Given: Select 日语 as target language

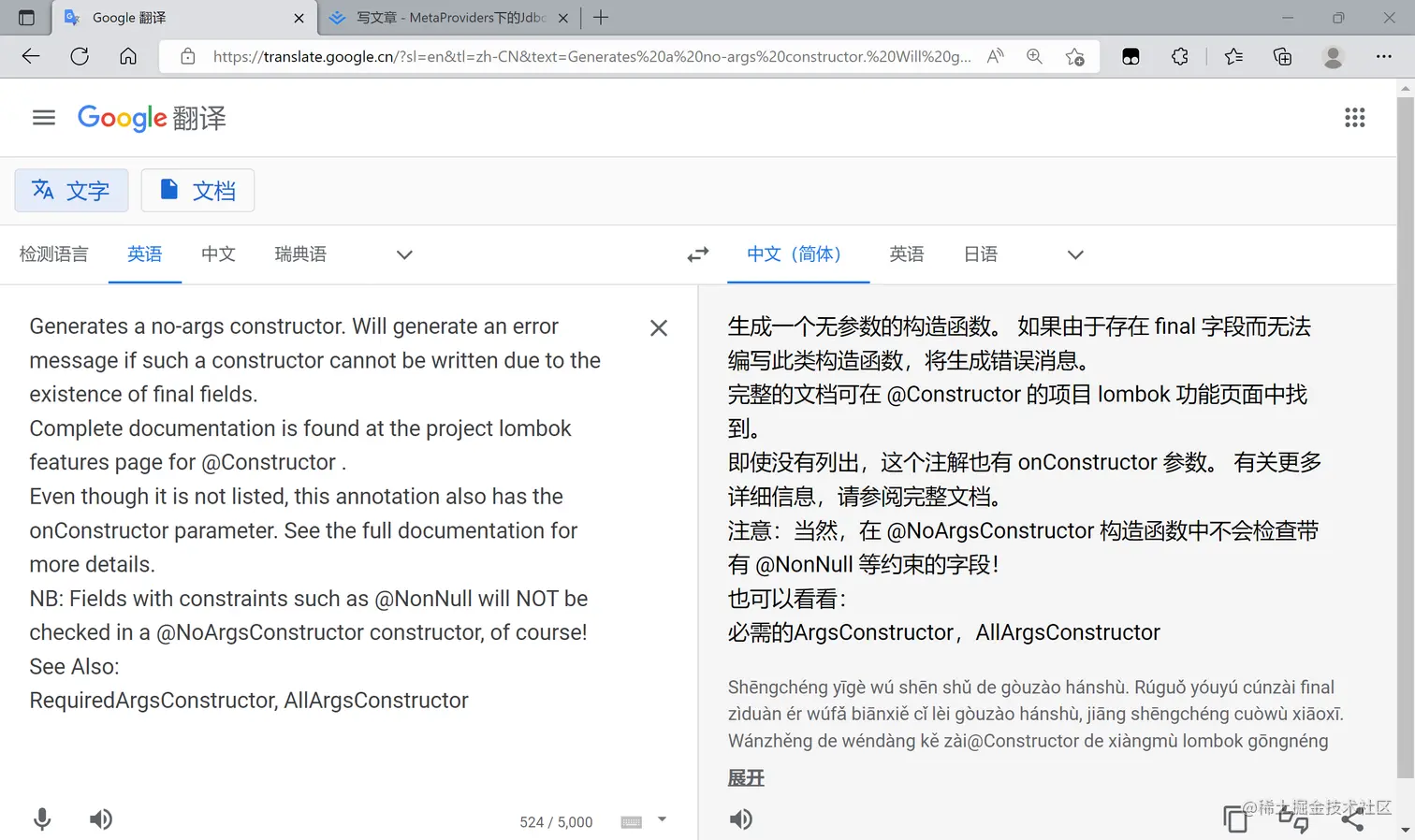Looking at the screenshot, I should coord(981,254).
